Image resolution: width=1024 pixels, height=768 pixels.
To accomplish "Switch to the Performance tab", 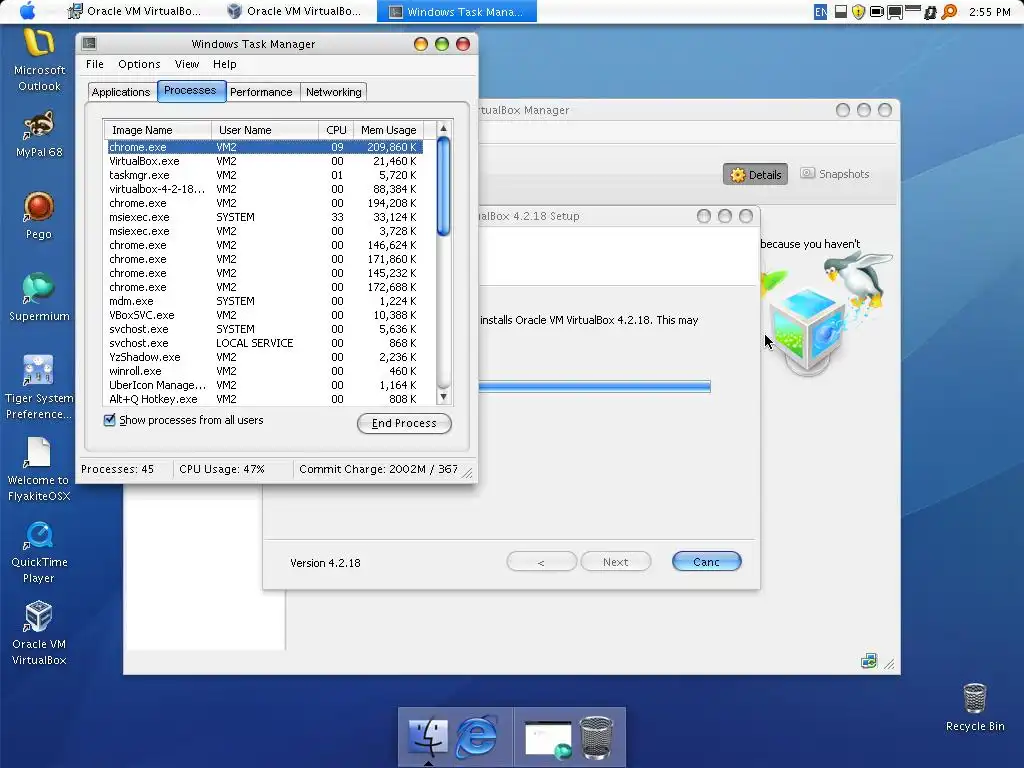I will (261, 92).
